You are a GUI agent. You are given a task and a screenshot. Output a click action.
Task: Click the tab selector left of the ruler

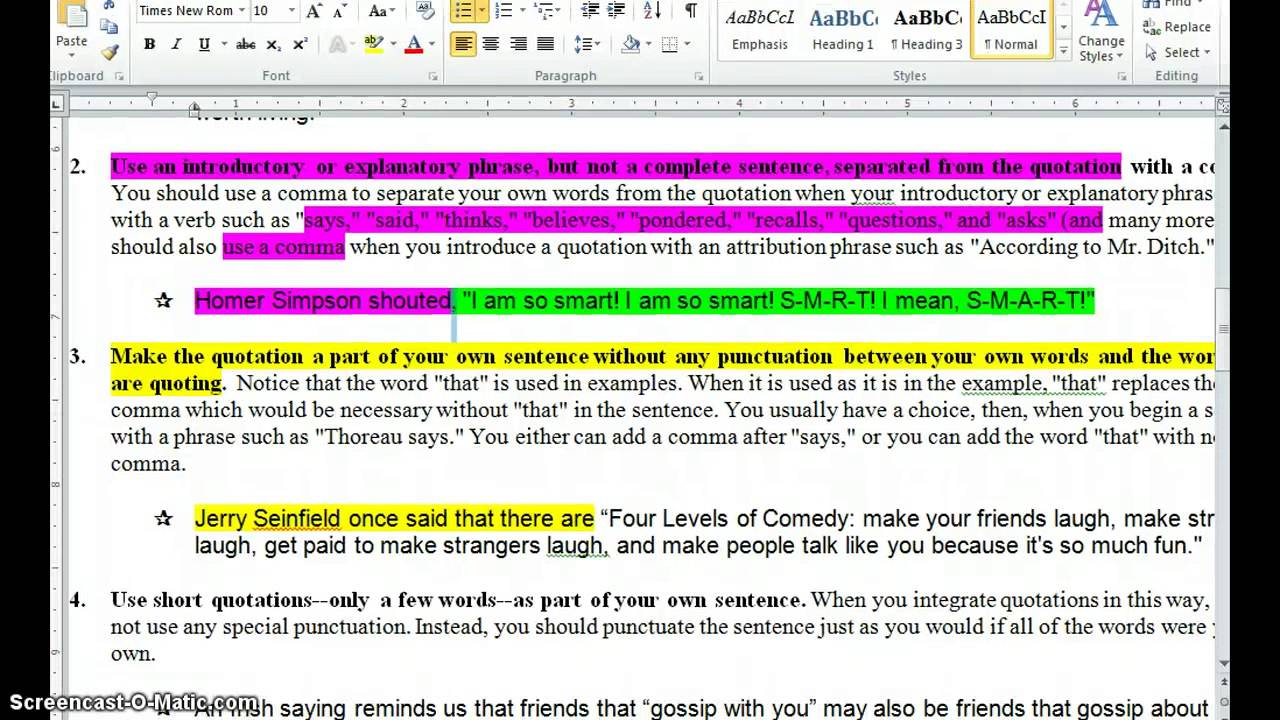(57, 103)
